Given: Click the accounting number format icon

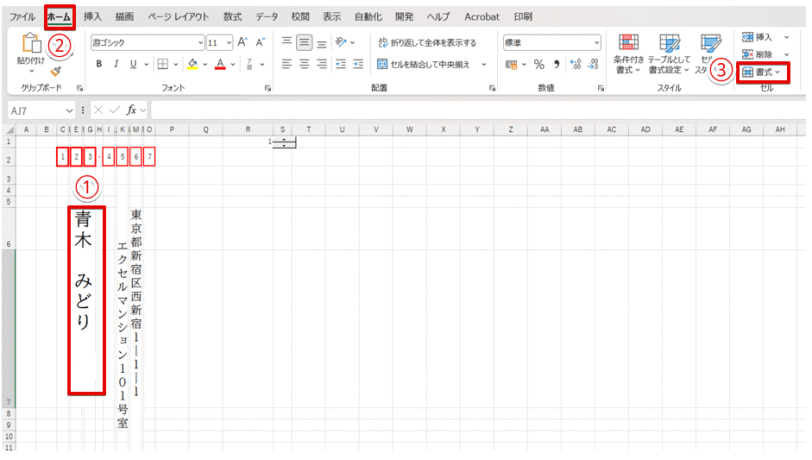Looking at the screenshot, I should pos(511,64).
